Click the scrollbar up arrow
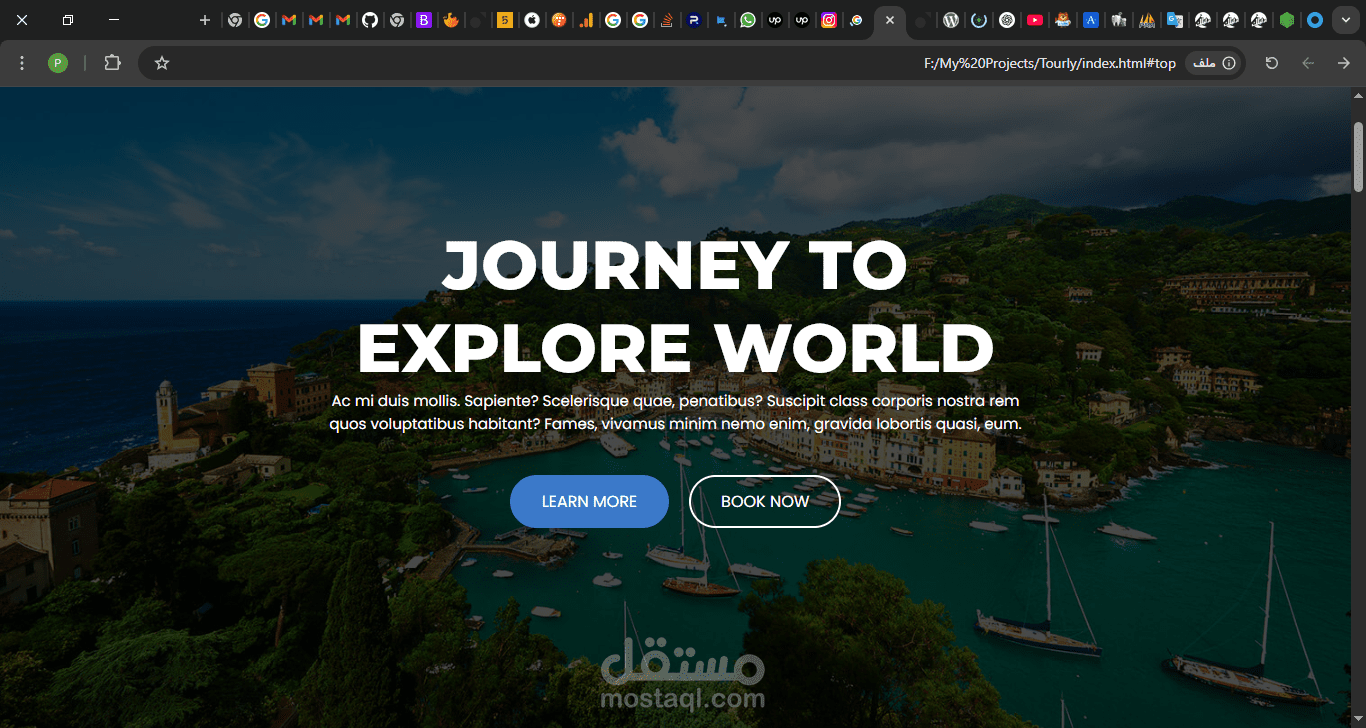The image size is (1366, 728). coord(1358,96)
